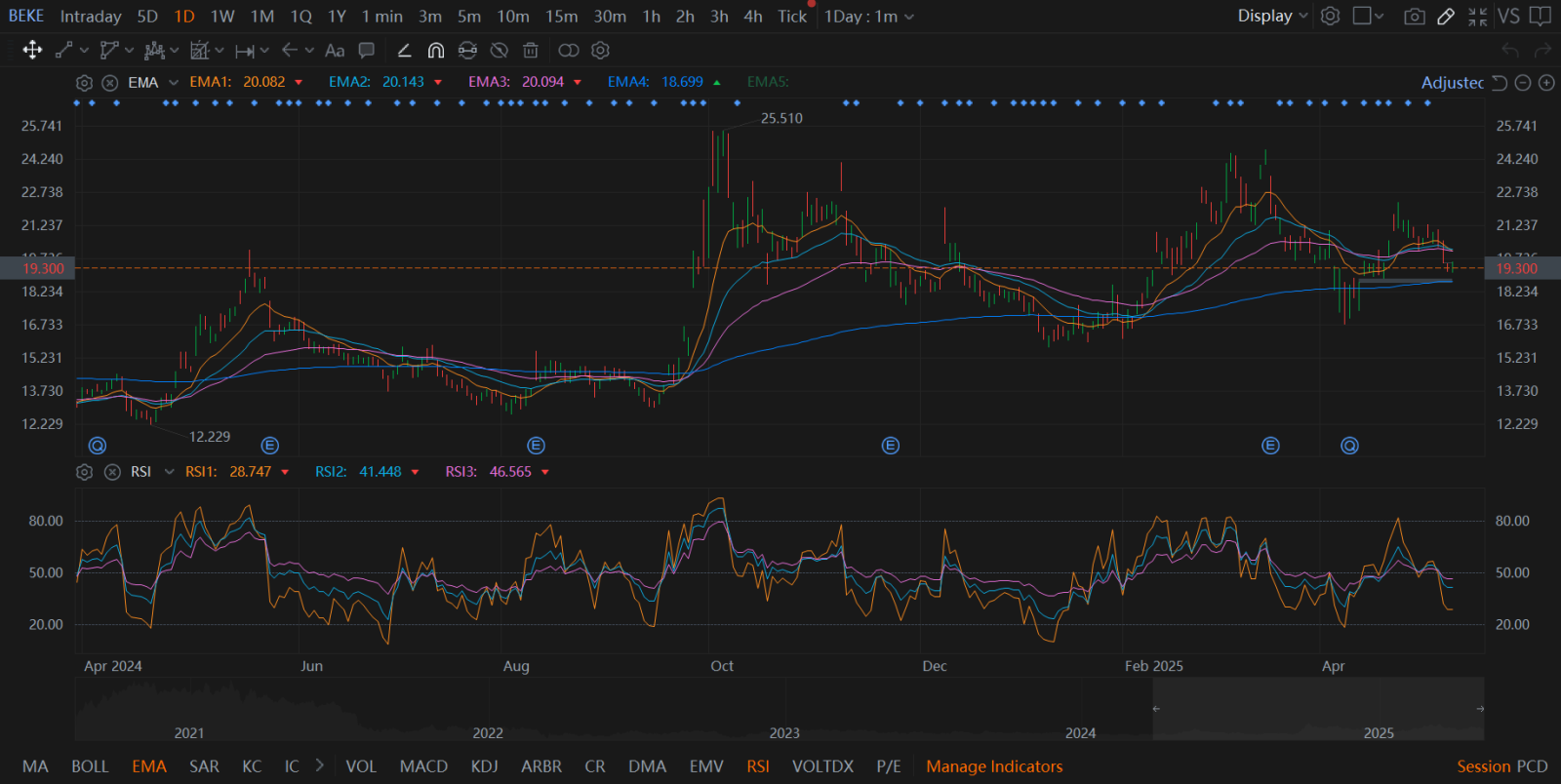The width and height of the screenshot is (1561, 784).
Task: Expand the 1Day : 1m interval dropdown
Action: coord(869,16)
